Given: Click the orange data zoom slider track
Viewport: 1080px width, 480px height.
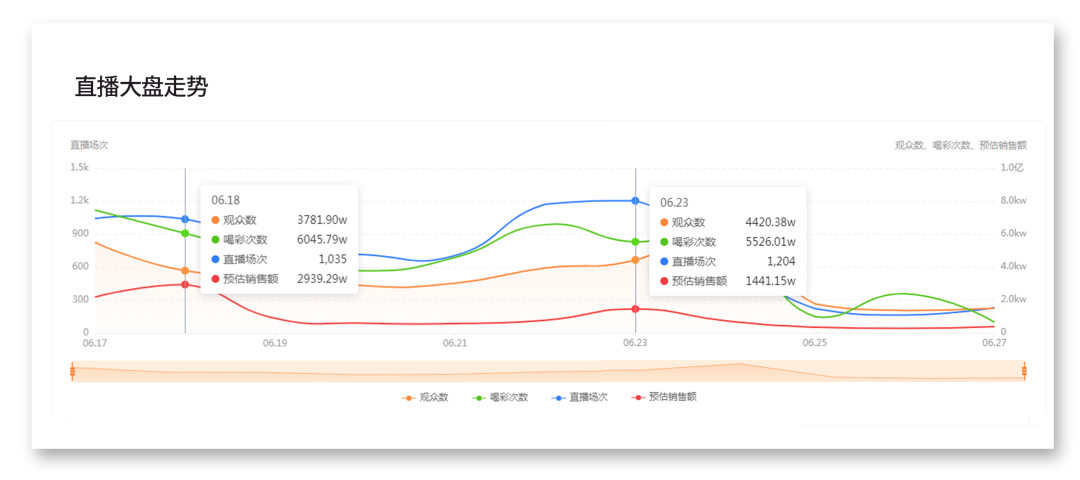Looking at the screenshot, I should click(548, 371).
